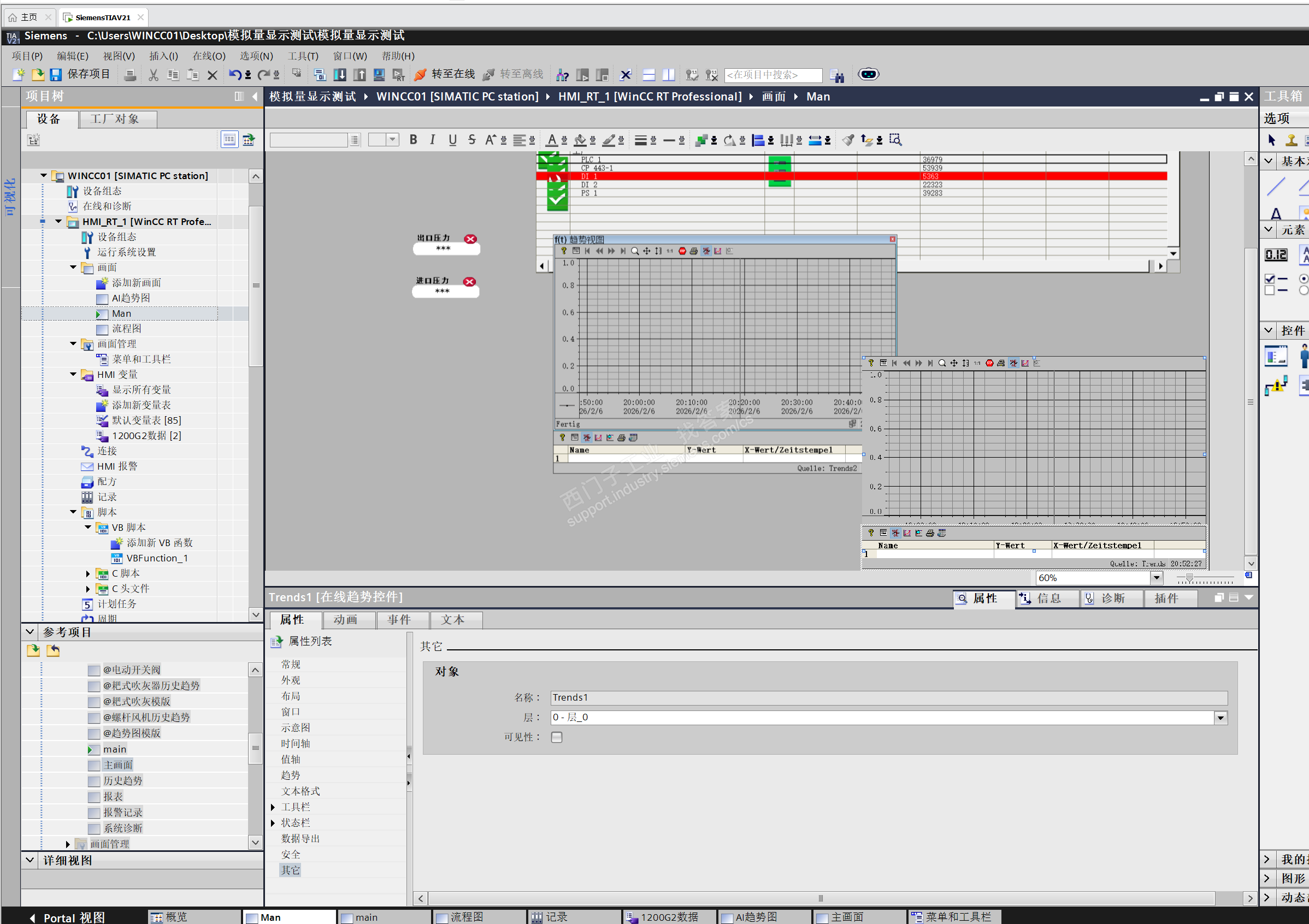
Task: Click the zoom slider handle
Action: point(1189,578)
